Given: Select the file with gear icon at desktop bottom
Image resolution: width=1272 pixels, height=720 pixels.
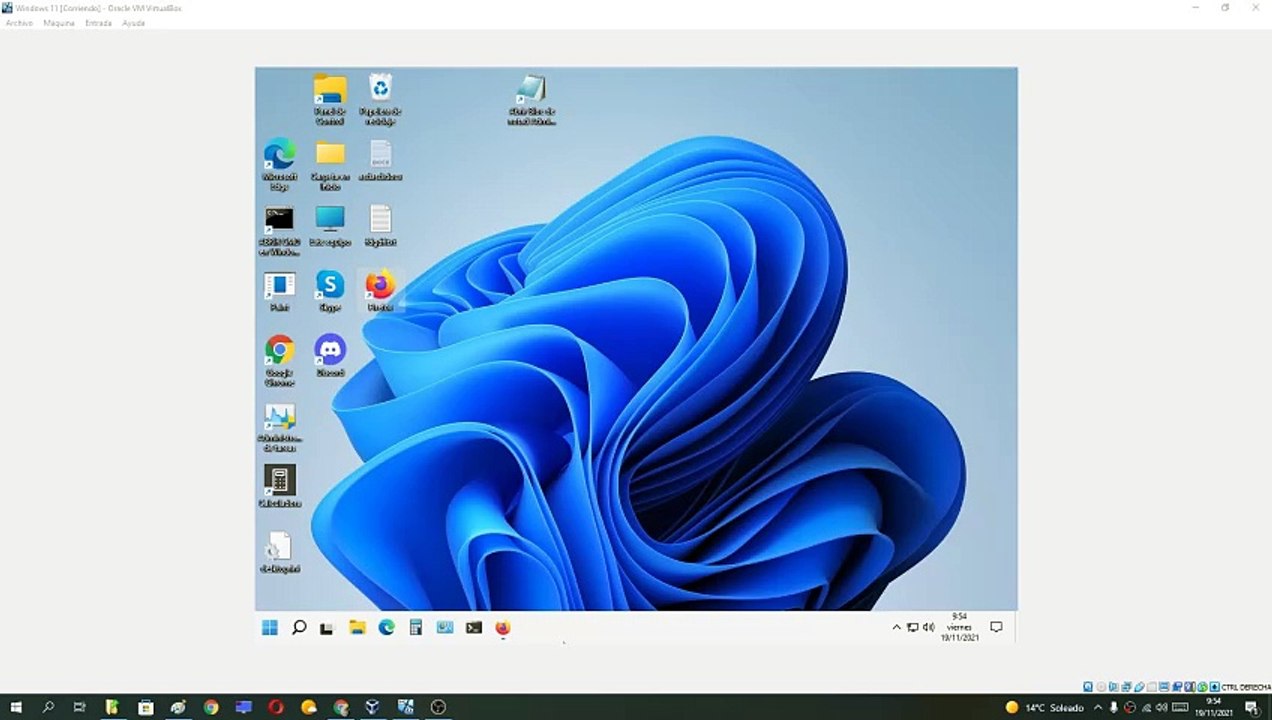Looking at the screenshot, I should [x=279, y=552].
